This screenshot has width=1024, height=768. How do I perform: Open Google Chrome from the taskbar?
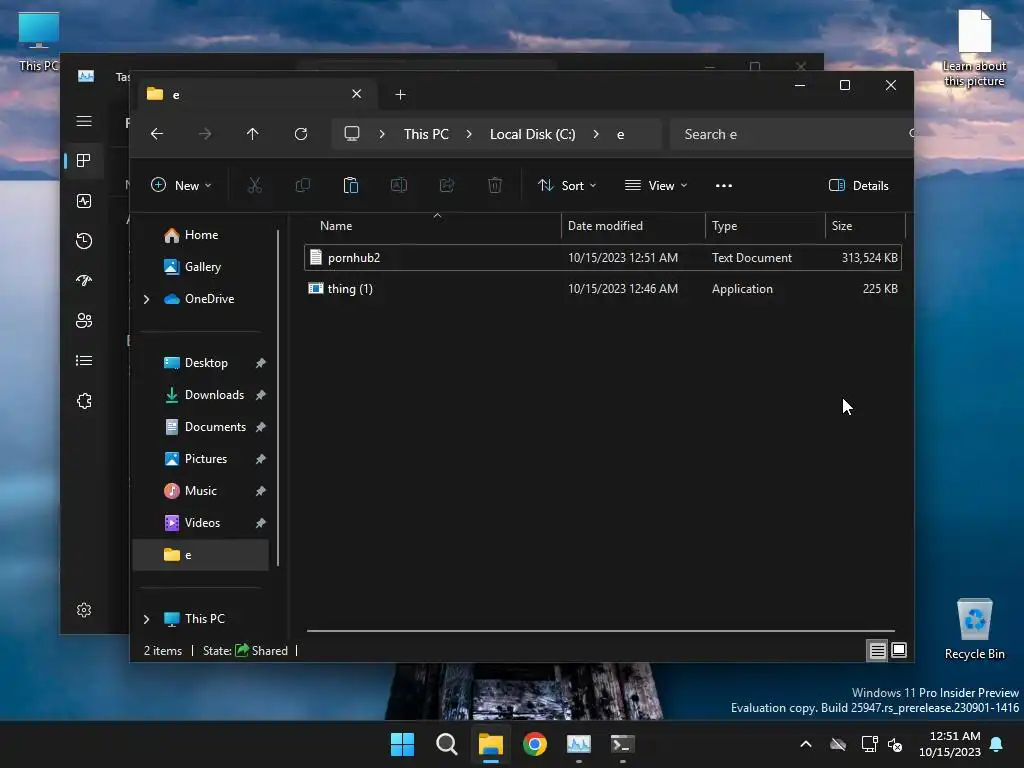[535, 744]
